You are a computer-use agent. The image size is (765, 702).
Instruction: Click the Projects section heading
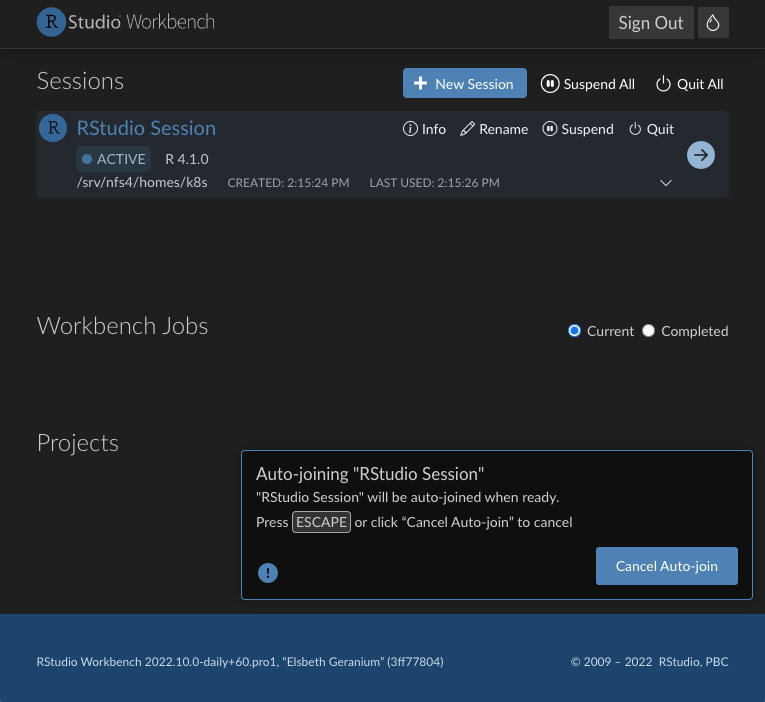coord(78,443)
